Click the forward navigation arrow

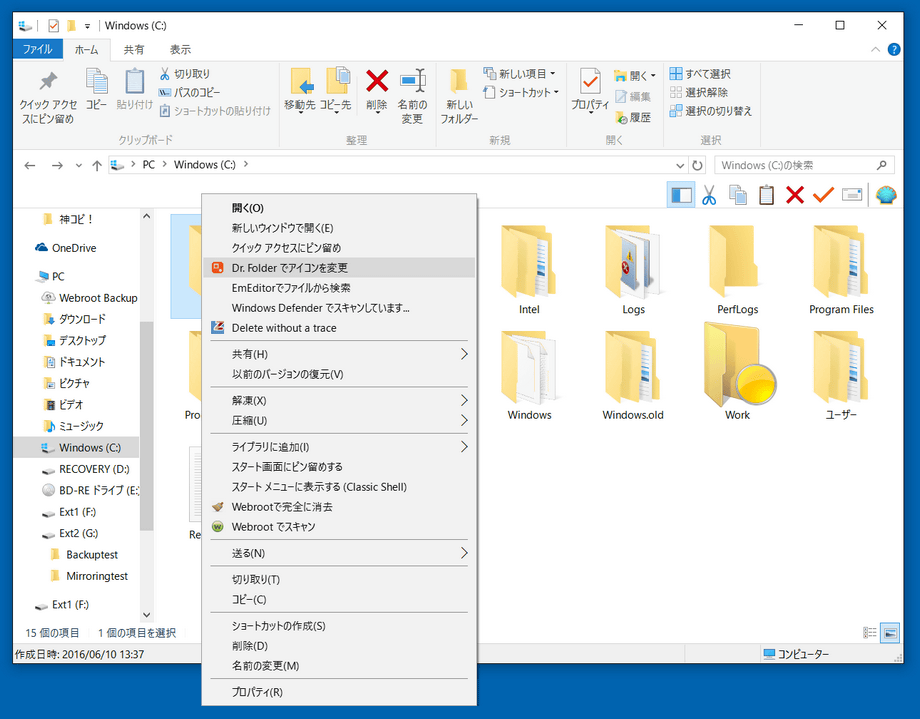point(57,166)
